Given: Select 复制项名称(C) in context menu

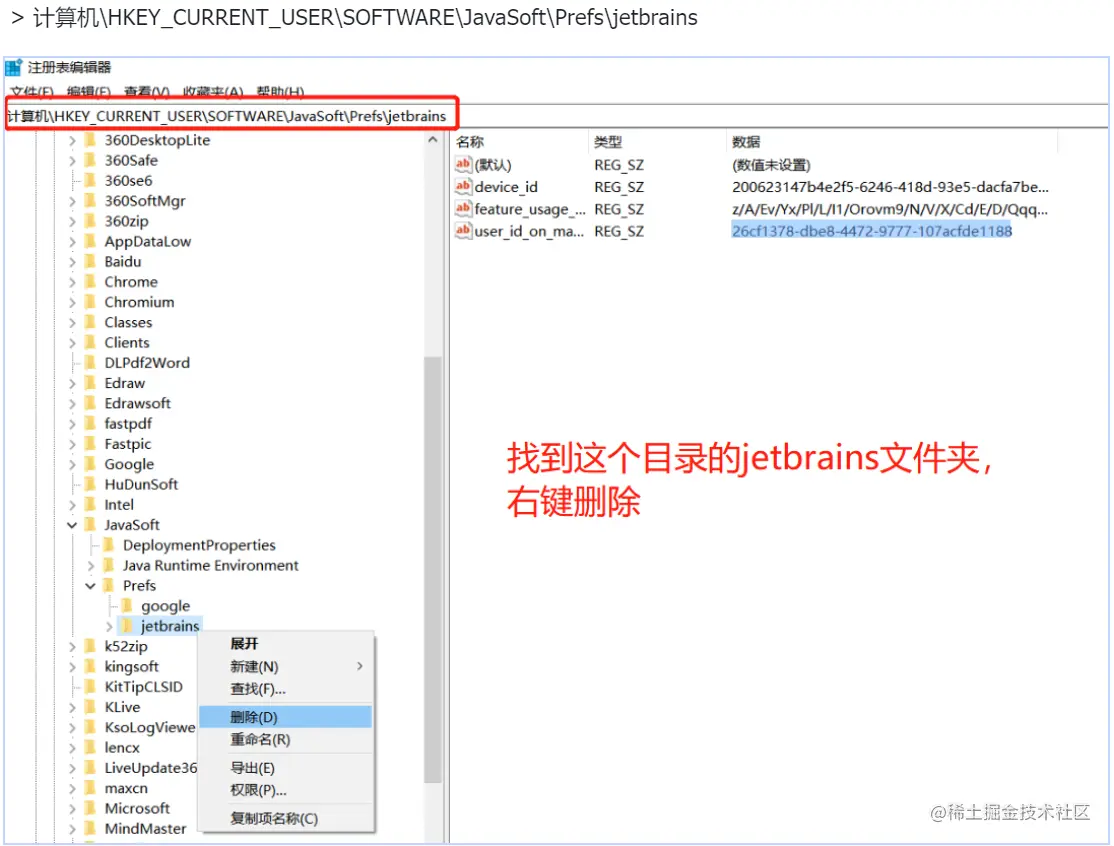Looking at the screenshot, I should coord(285,818).
